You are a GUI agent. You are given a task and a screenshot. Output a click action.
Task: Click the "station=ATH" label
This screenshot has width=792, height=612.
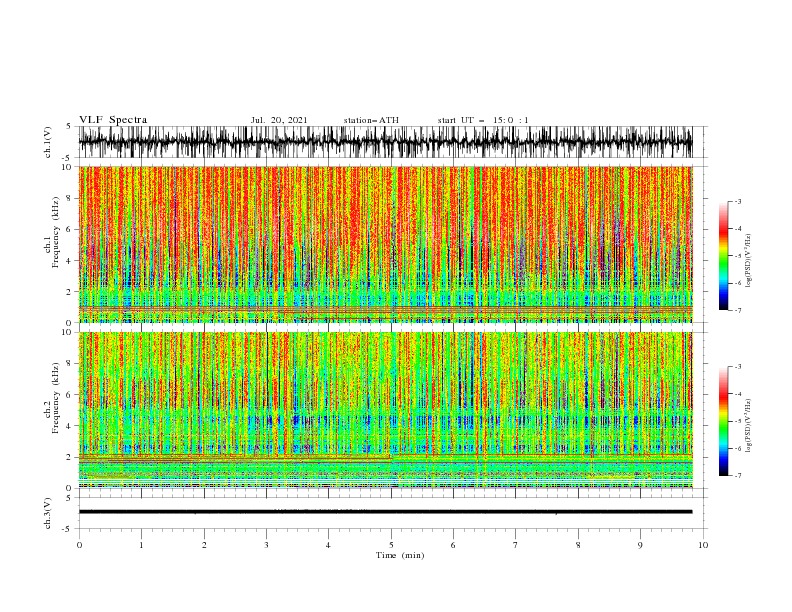pyautogui.click(x=371, y=120)
